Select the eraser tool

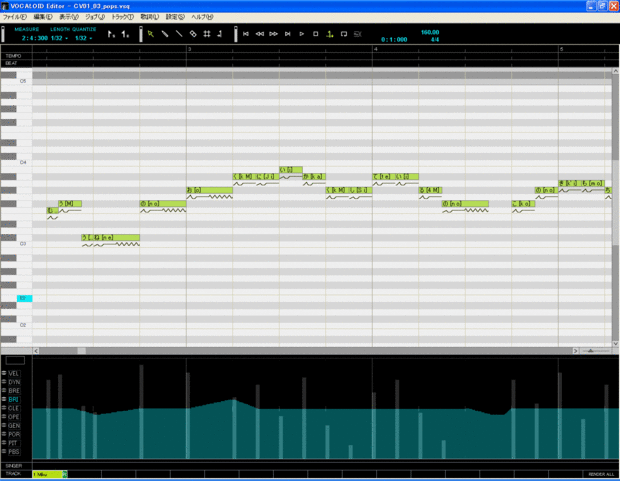coord(193,34)
